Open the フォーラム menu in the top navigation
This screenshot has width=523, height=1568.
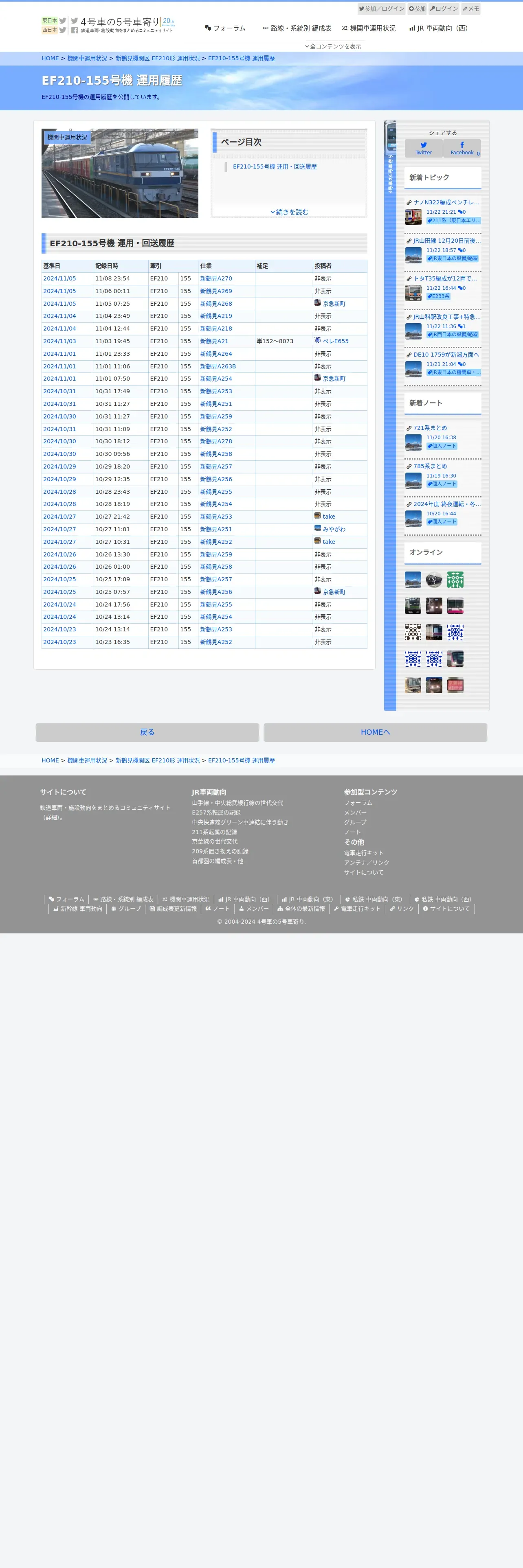click(225, 28)
